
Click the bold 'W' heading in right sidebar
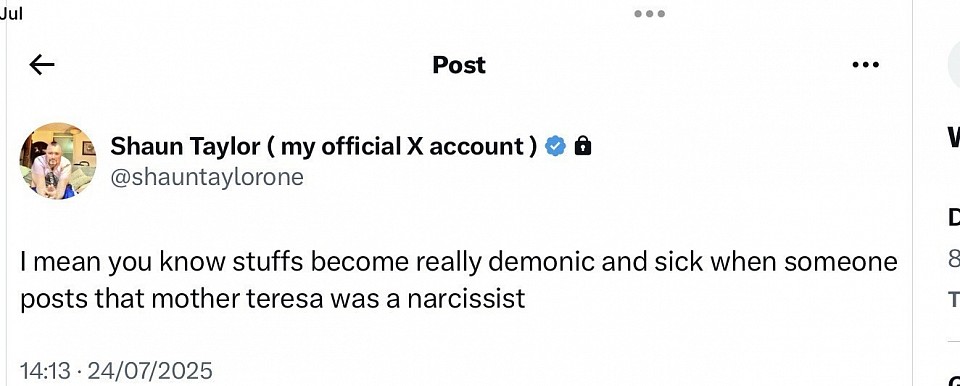pyautogui.click(x=954, y=137)
